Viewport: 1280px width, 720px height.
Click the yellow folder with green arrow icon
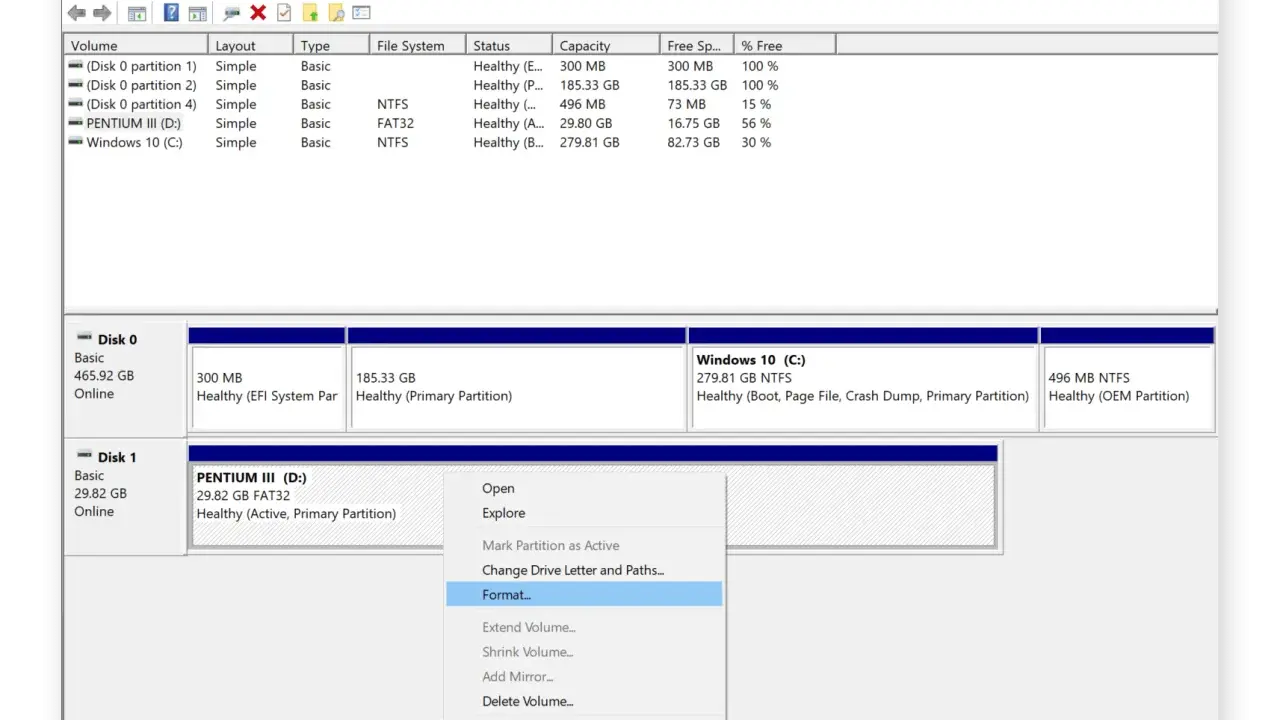[311, 13]
